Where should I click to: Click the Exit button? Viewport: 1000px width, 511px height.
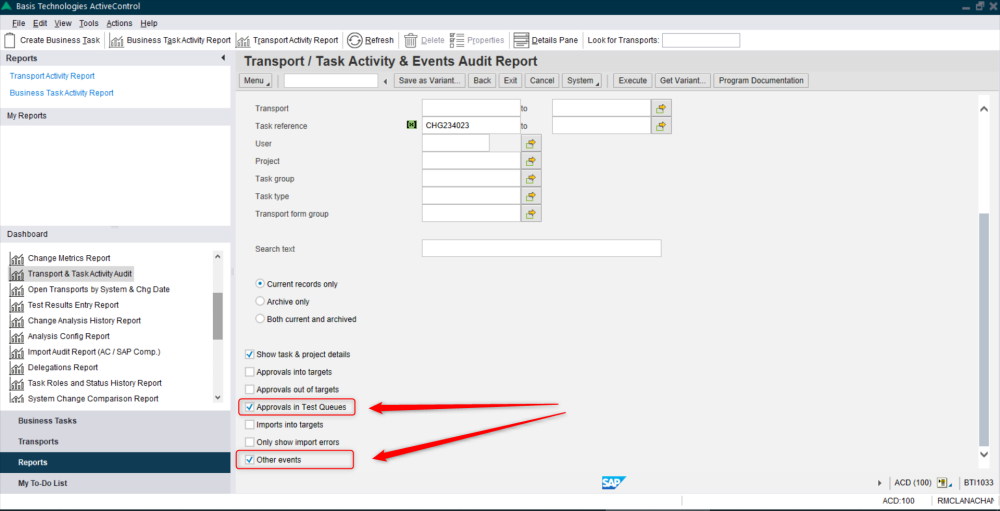click(x=510, y=81)
